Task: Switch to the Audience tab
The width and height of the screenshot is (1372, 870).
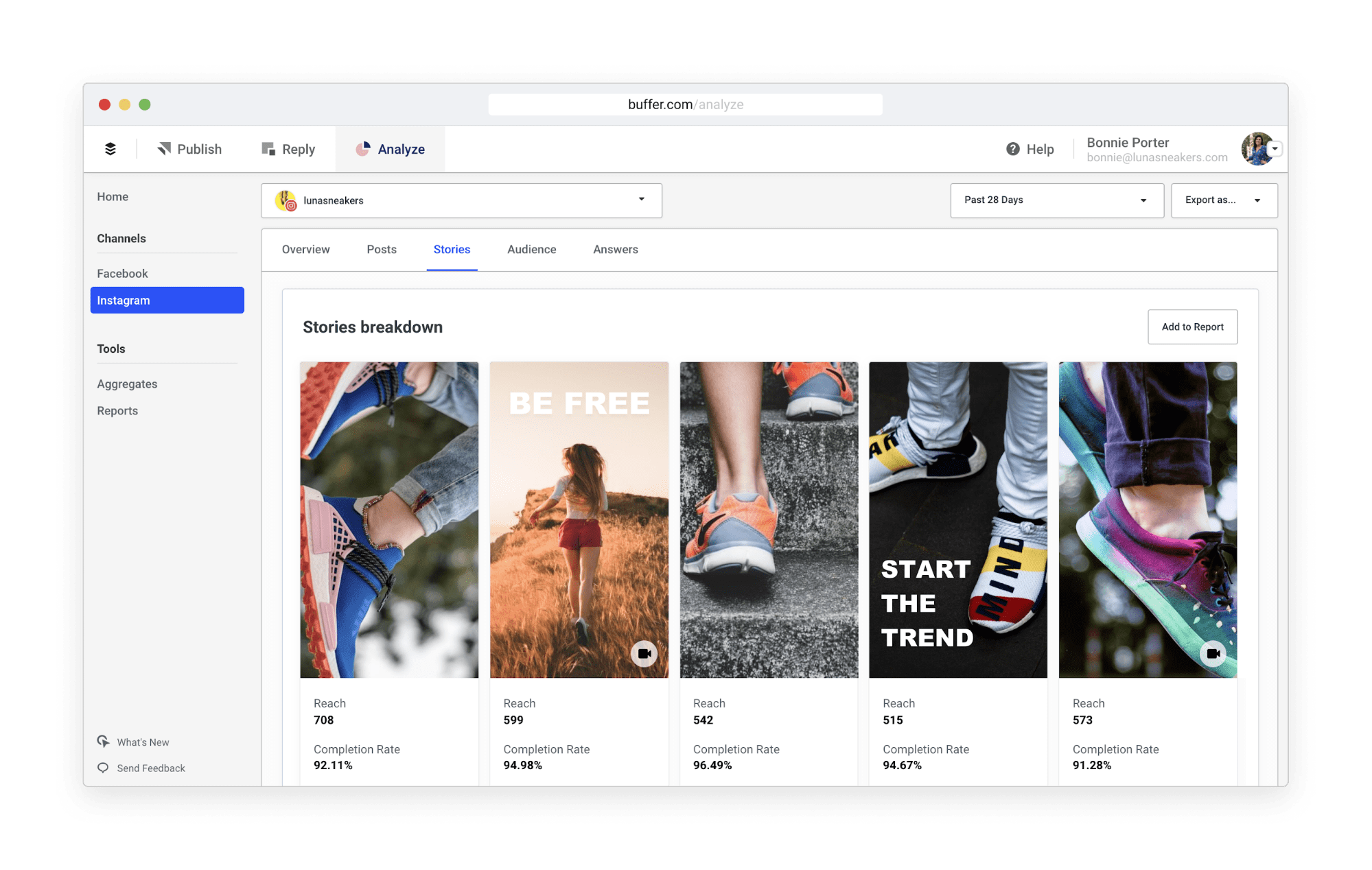Action: [531, 250]
